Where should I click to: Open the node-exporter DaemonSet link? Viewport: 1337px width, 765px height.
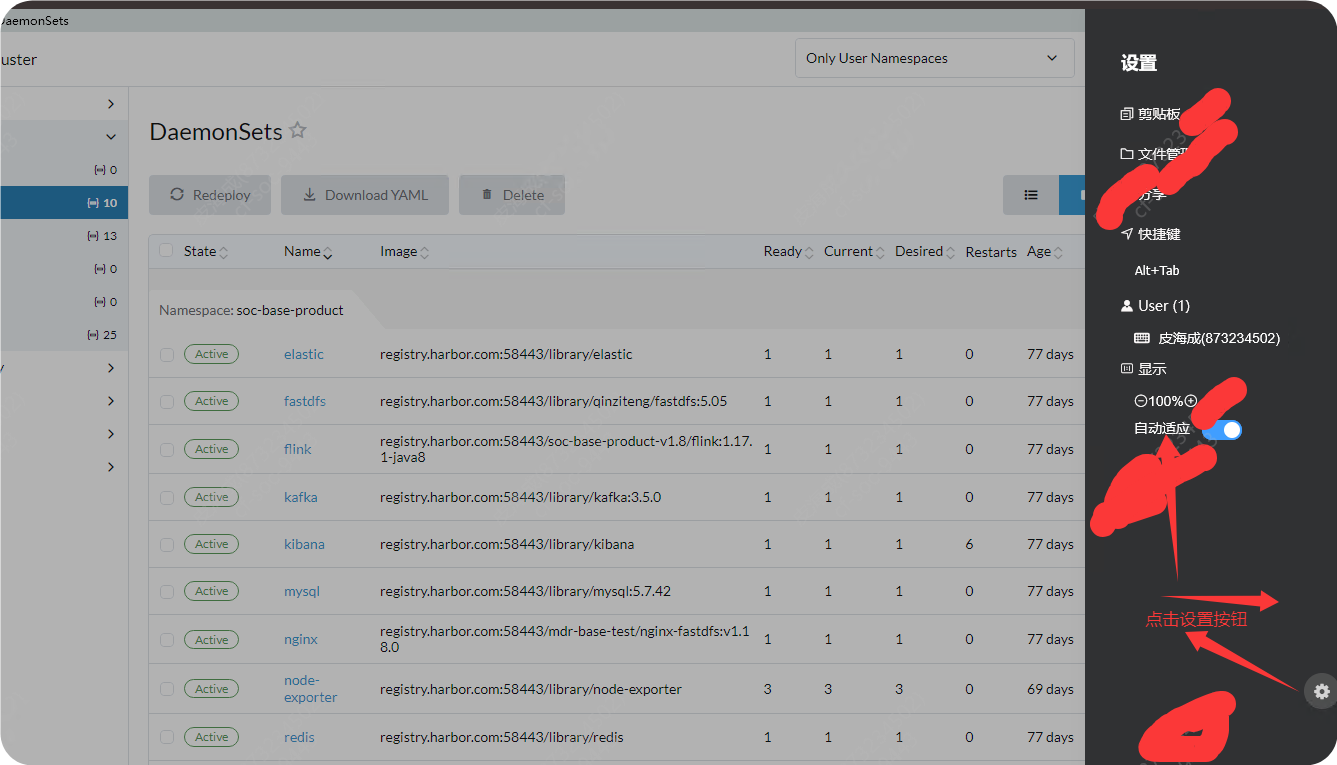coord(311,689)
